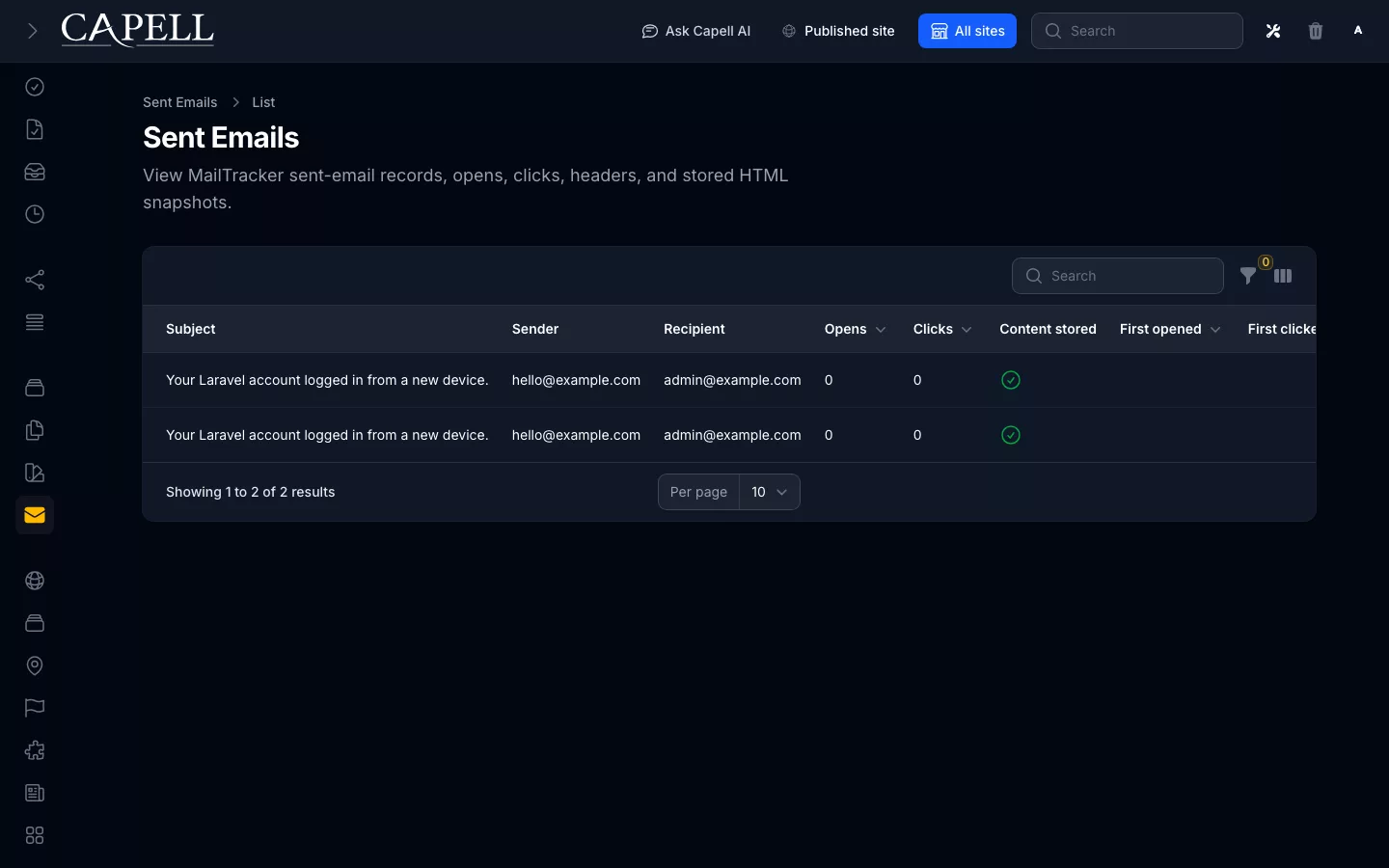Open the trash bin icon in top bar
Image resolution: width=1389 pixels, height=868 pixels.
[1316, 31]
